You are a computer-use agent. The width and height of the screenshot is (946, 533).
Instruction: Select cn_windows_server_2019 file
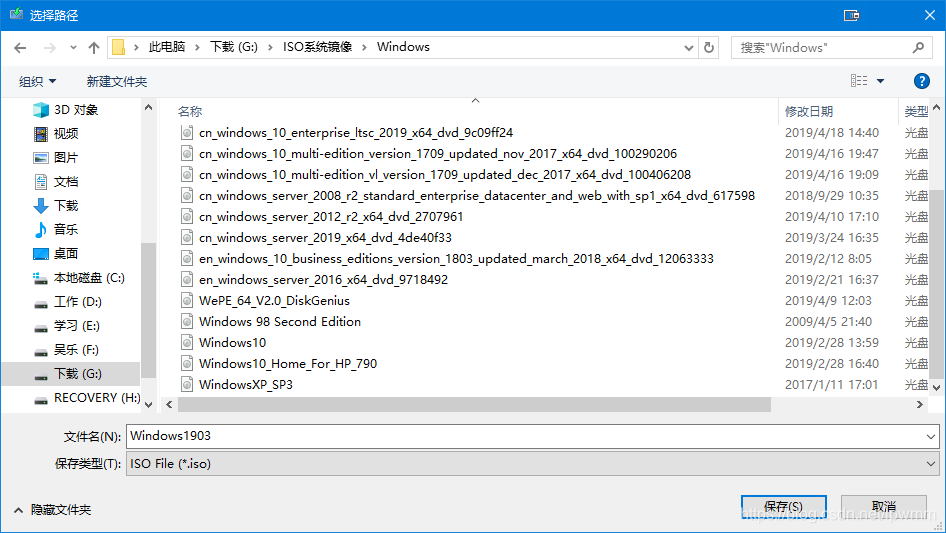325,238
